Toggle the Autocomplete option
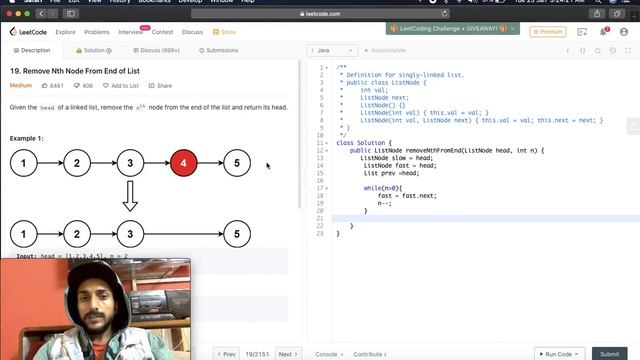The image size is (640, 360). click(385, 50)
